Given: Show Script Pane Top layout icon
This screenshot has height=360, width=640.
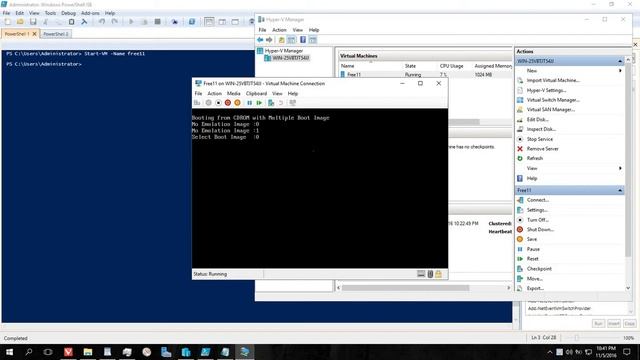Looking at the screenshot, I should coord(209,22).
